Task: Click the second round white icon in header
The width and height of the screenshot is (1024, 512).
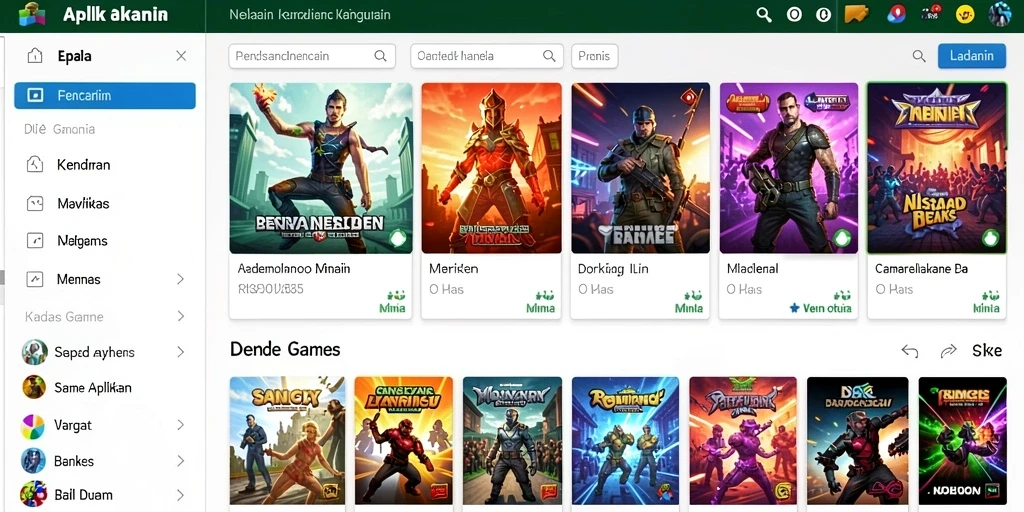Action: coord(824,14)
